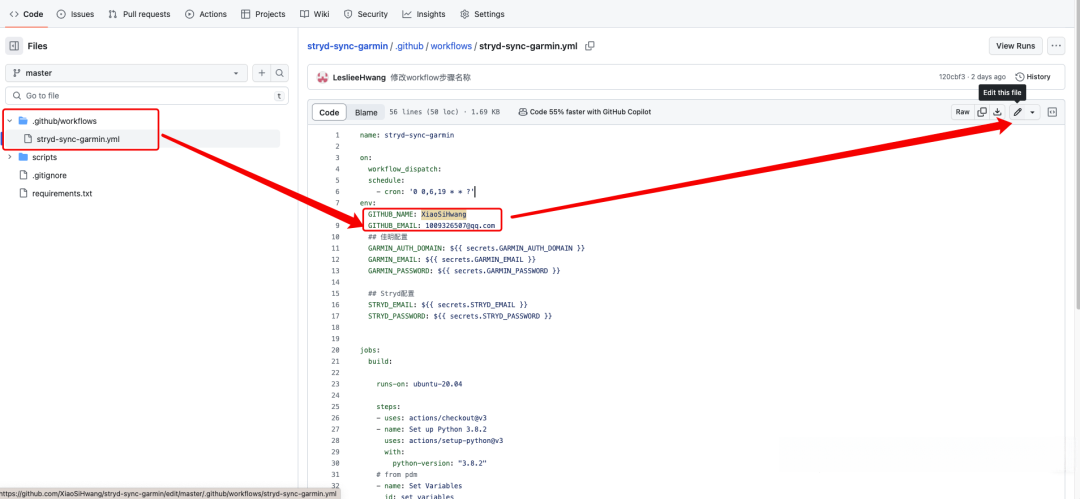Click the GARMIN_AUTH_DOMAIN secret line
The width and height of the screenshot is (1080, 499).
point(477,248)
